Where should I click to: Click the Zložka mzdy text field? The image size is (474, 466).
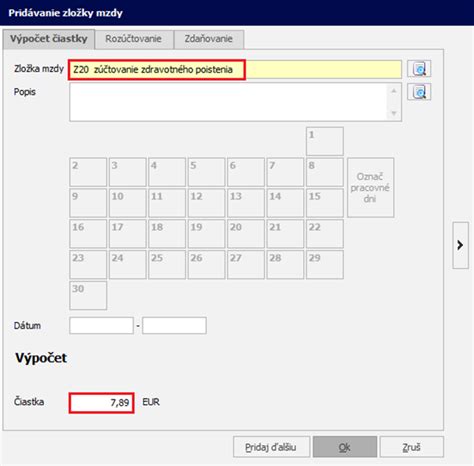pos(235,70)
